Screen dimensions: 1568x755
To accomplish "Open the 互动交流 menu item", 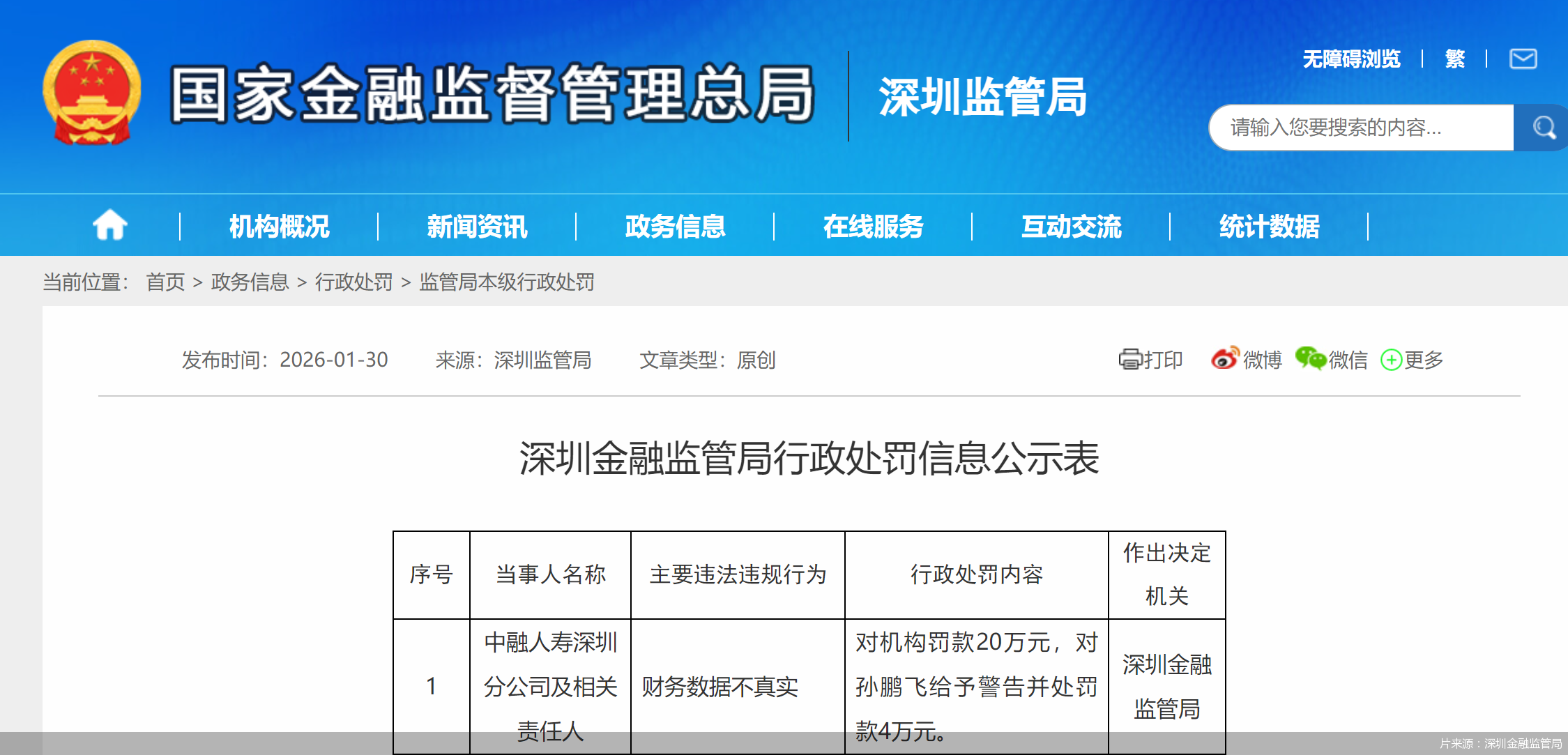I will 1071,227.
